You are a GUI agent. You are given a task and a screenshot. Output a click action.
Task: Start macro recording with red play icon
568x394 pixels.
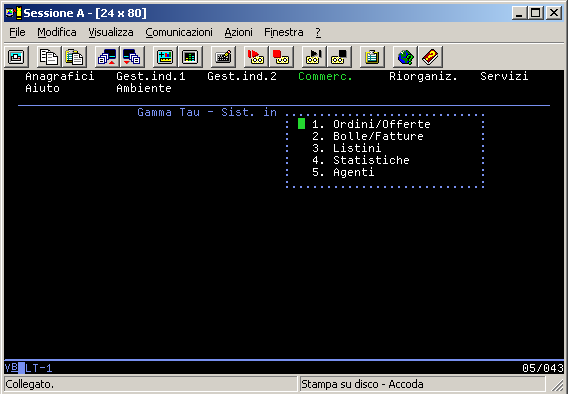click(x=256, y=57)
